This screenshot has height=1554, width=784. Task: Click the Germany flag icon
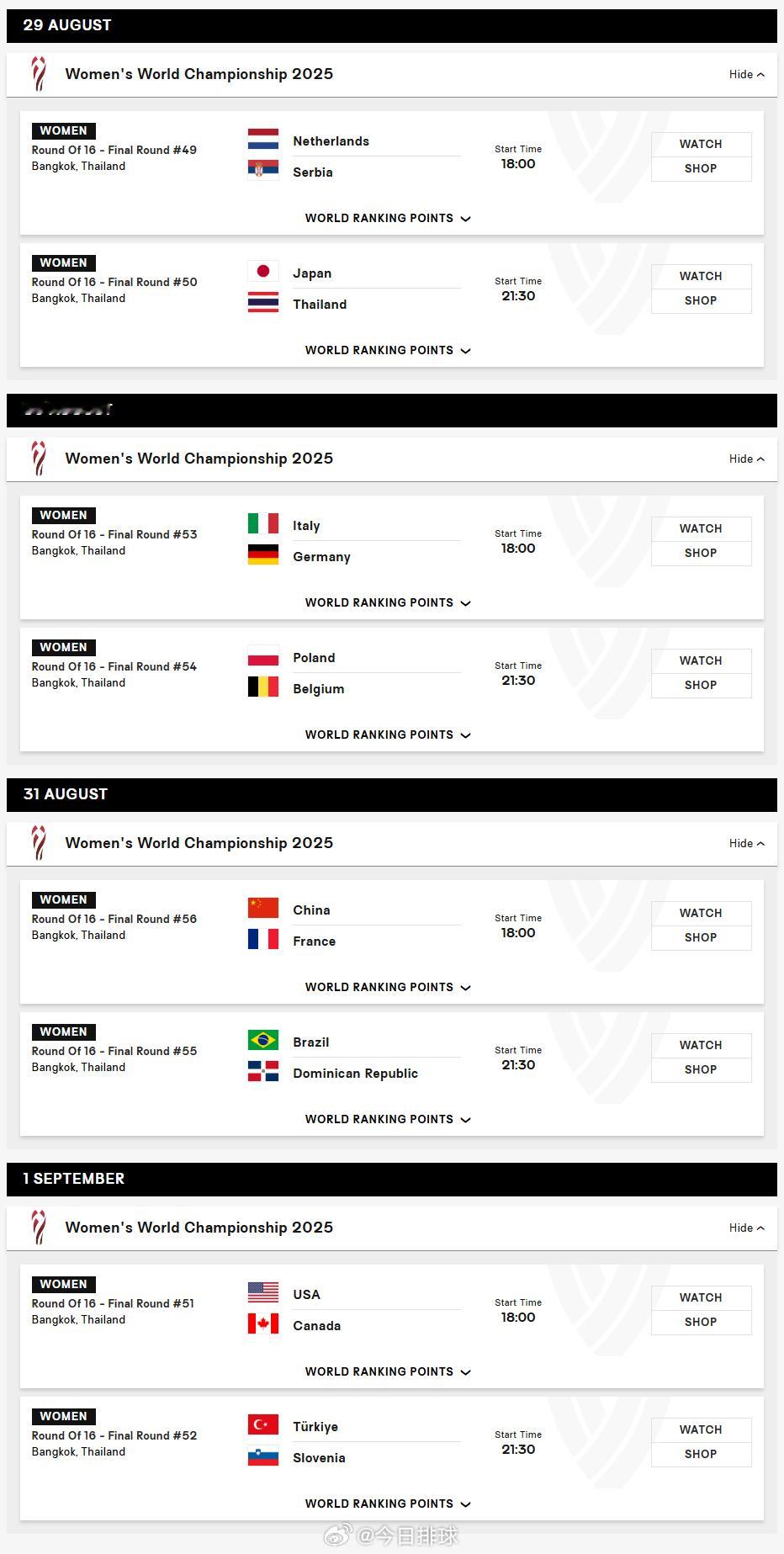coord(263,554)
